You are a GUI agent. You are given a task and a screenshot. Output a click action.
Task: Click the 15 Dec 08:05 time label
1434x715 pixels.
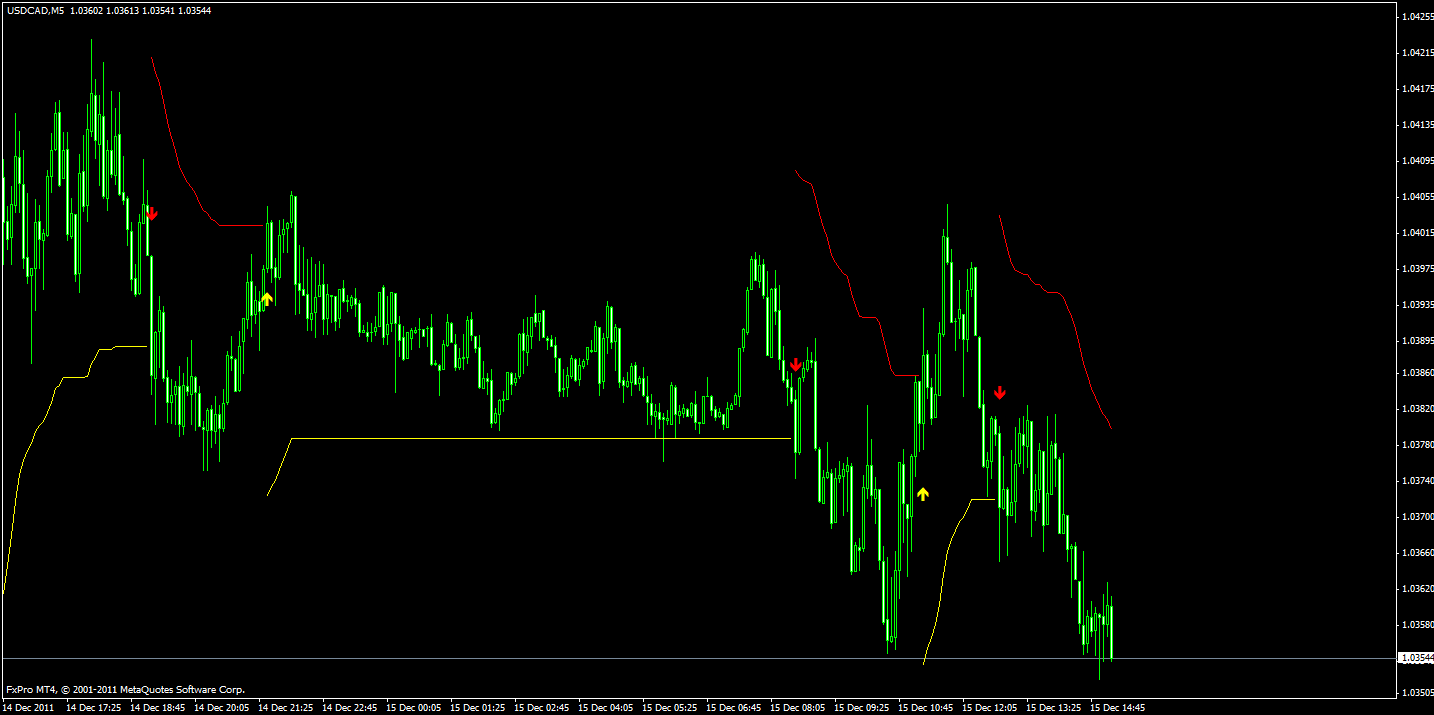point(798,707)
